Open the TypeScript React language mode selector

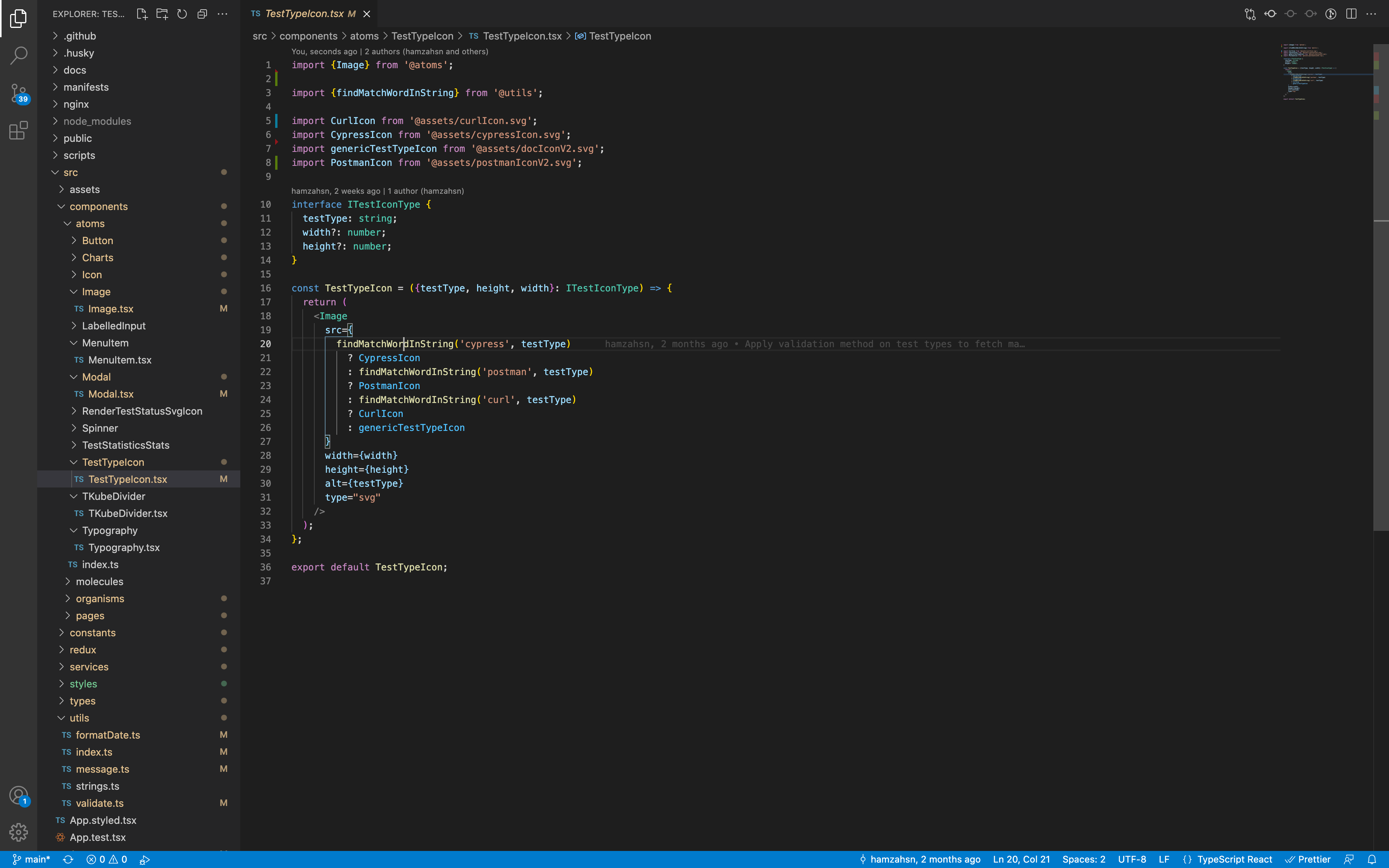tap(1234, 859)
